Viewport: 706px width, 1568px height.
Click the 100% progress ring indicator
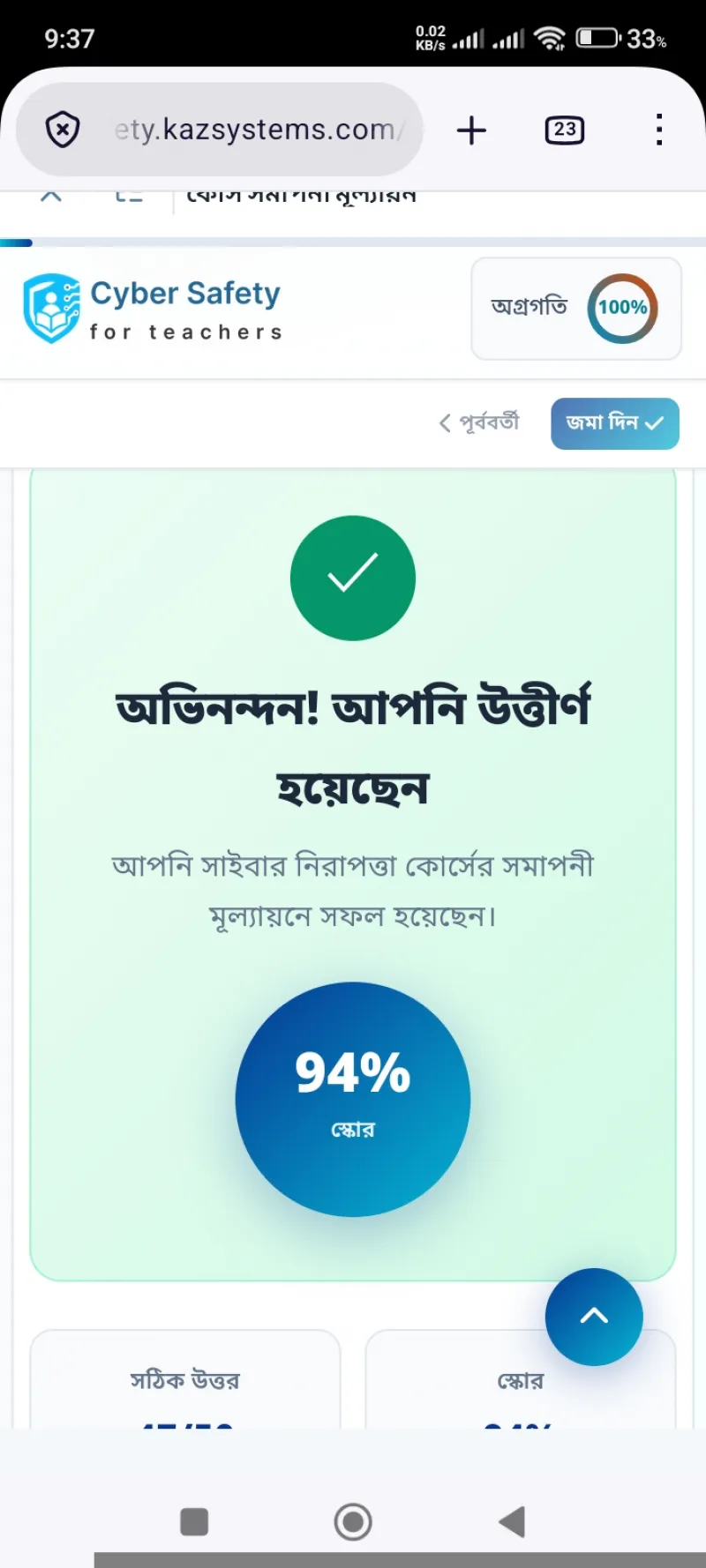tap(623, 308)
